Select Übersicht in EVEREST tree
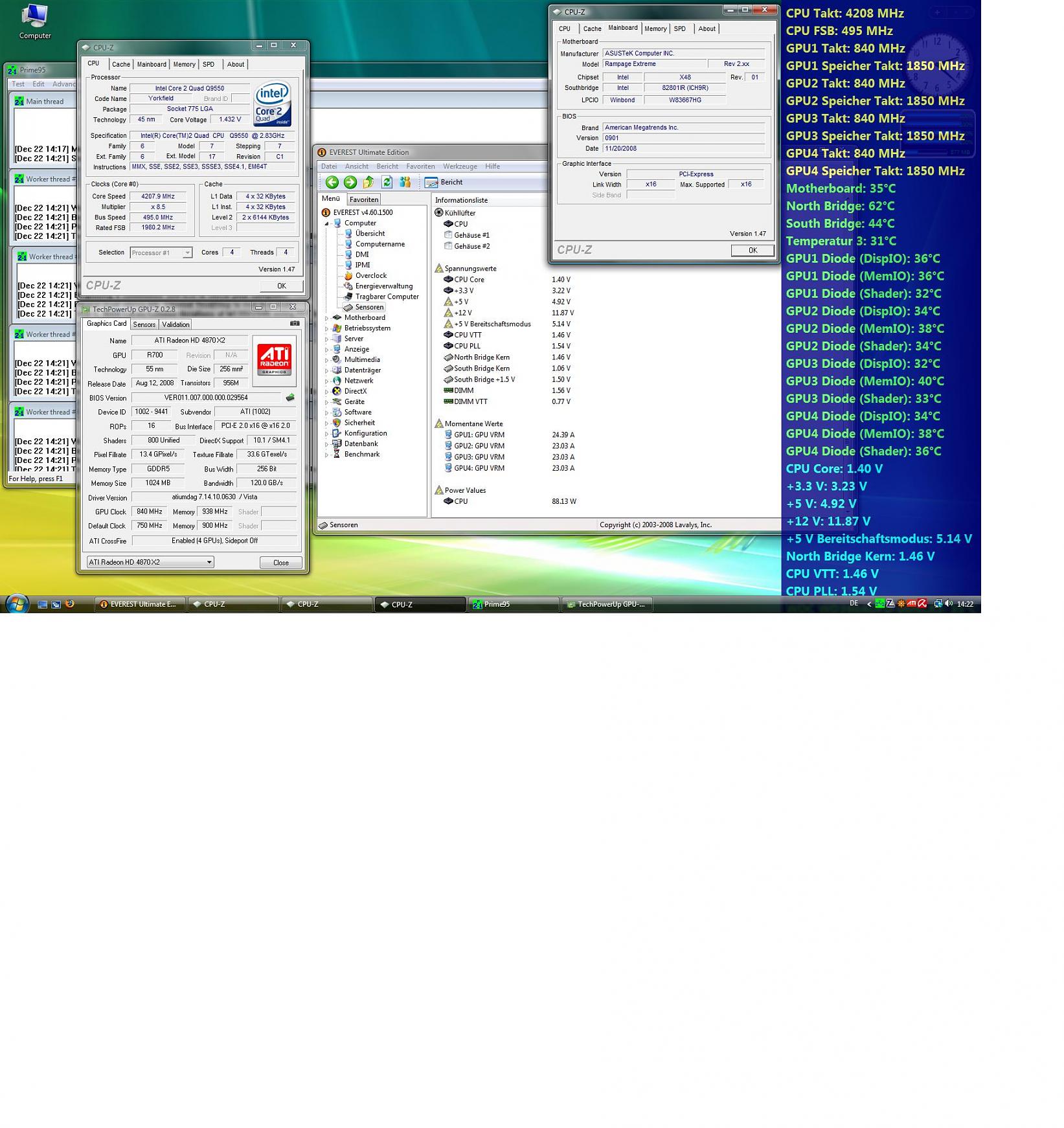The height and width of the screenshot is (1128, 1064). pyautogui.click(x=370, y=234)
